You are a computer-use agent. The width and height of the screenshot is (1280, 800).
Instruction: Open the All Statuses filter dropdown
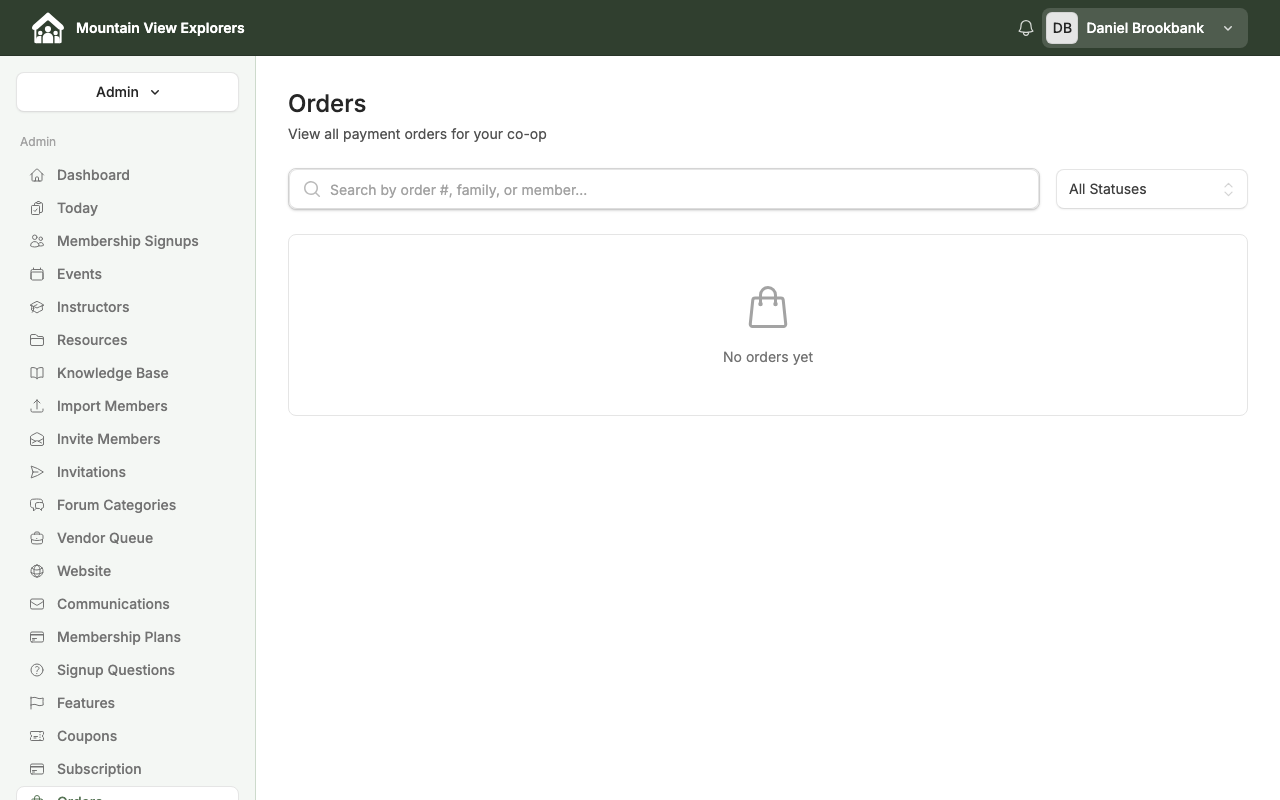(1151, 189)
